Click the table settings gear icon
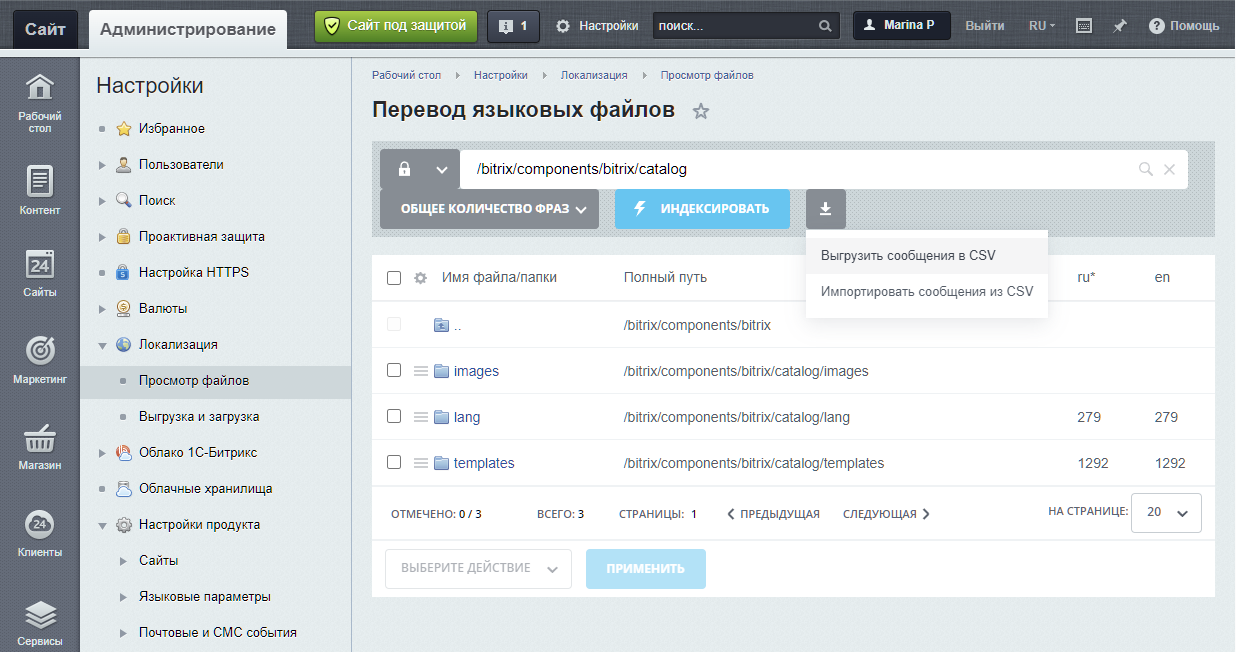This screenshot has height=652, width=1236. pyautogui.click(x=421, y=278)
